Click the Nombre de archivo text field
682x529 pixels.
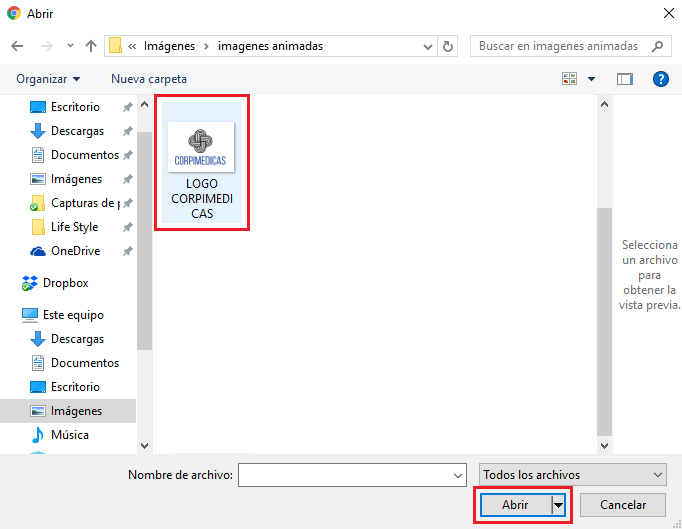(344, 474)
